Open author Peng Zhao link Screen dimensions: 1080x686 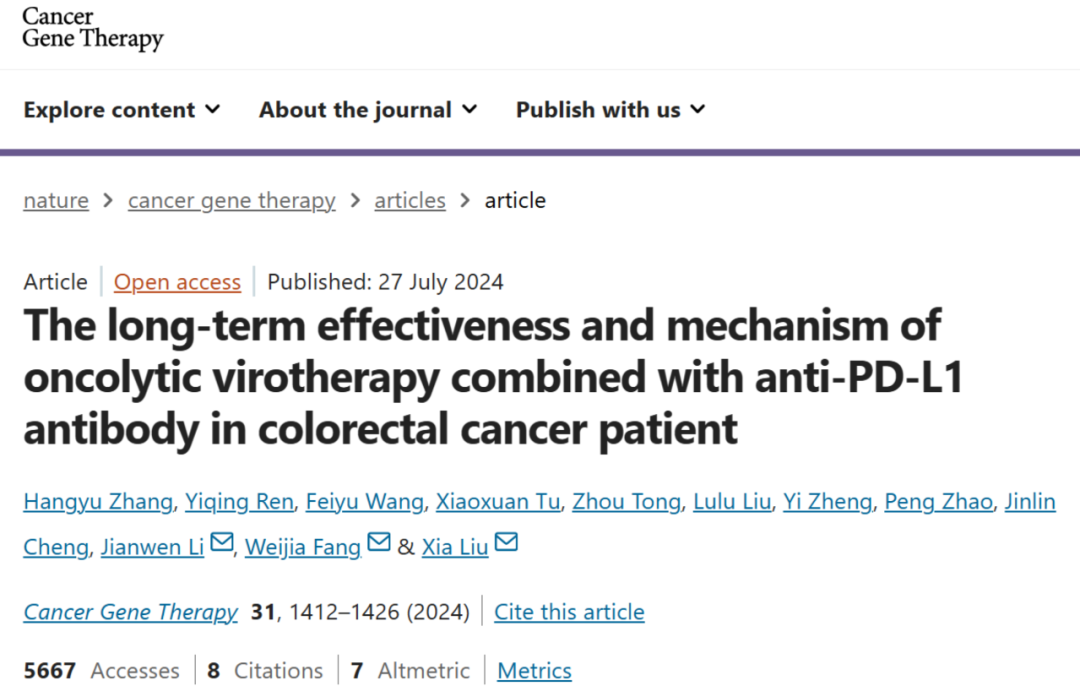click(x=938, y=501)
